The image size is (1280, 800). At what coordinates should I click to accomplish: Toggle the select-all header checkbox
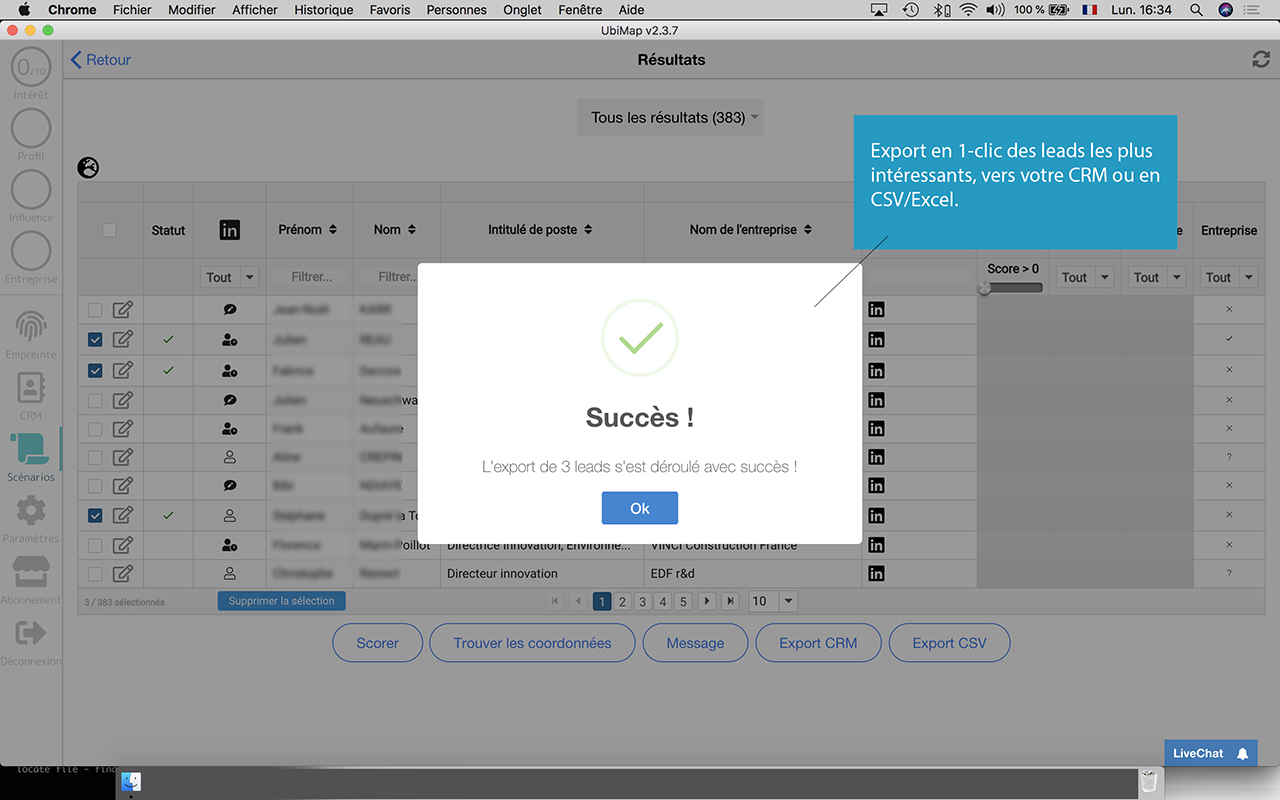pyautogui.click(x=109, y=230)
